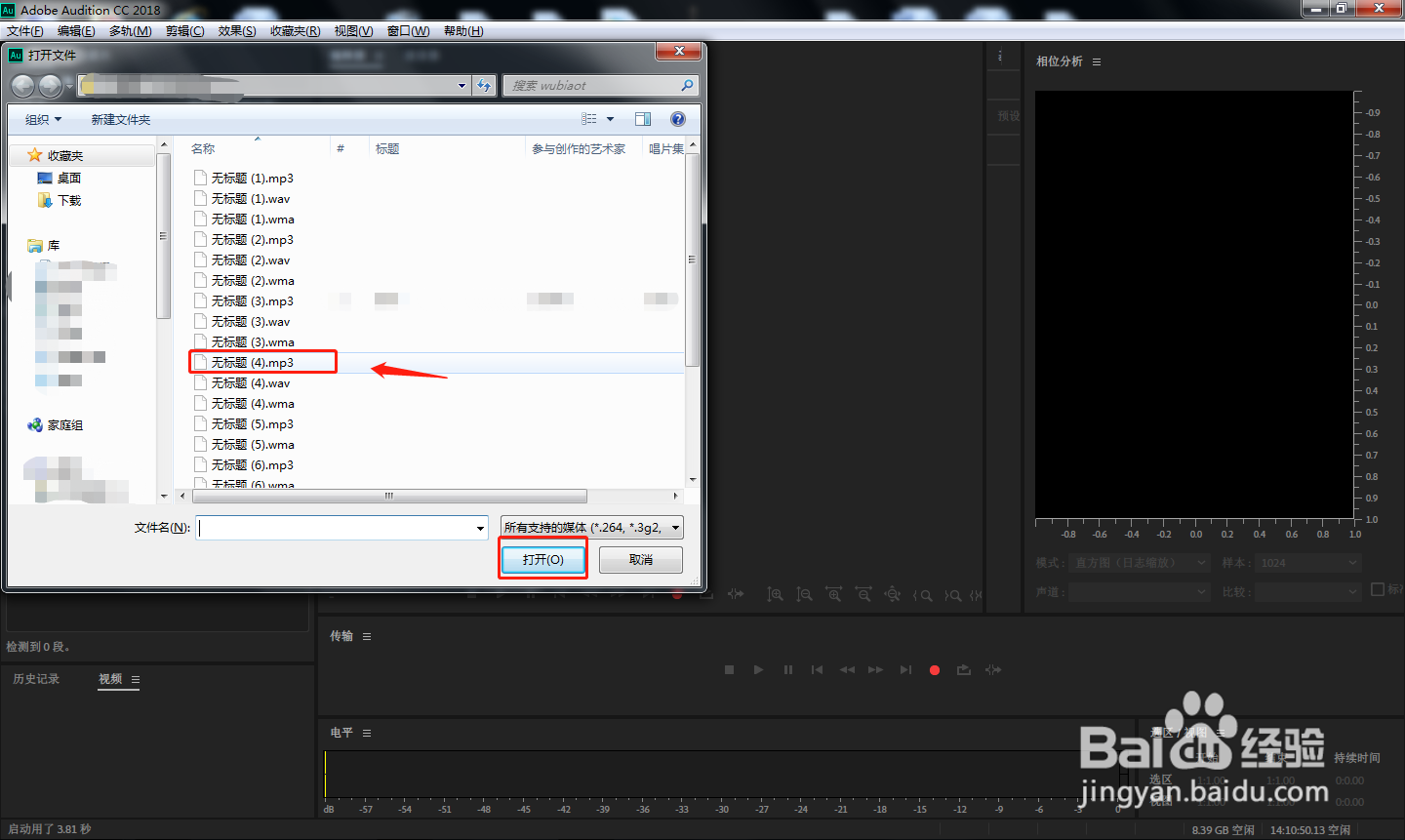
Task: Click the Zoom In Amplitude icon
Action: [x=775, y=594]
